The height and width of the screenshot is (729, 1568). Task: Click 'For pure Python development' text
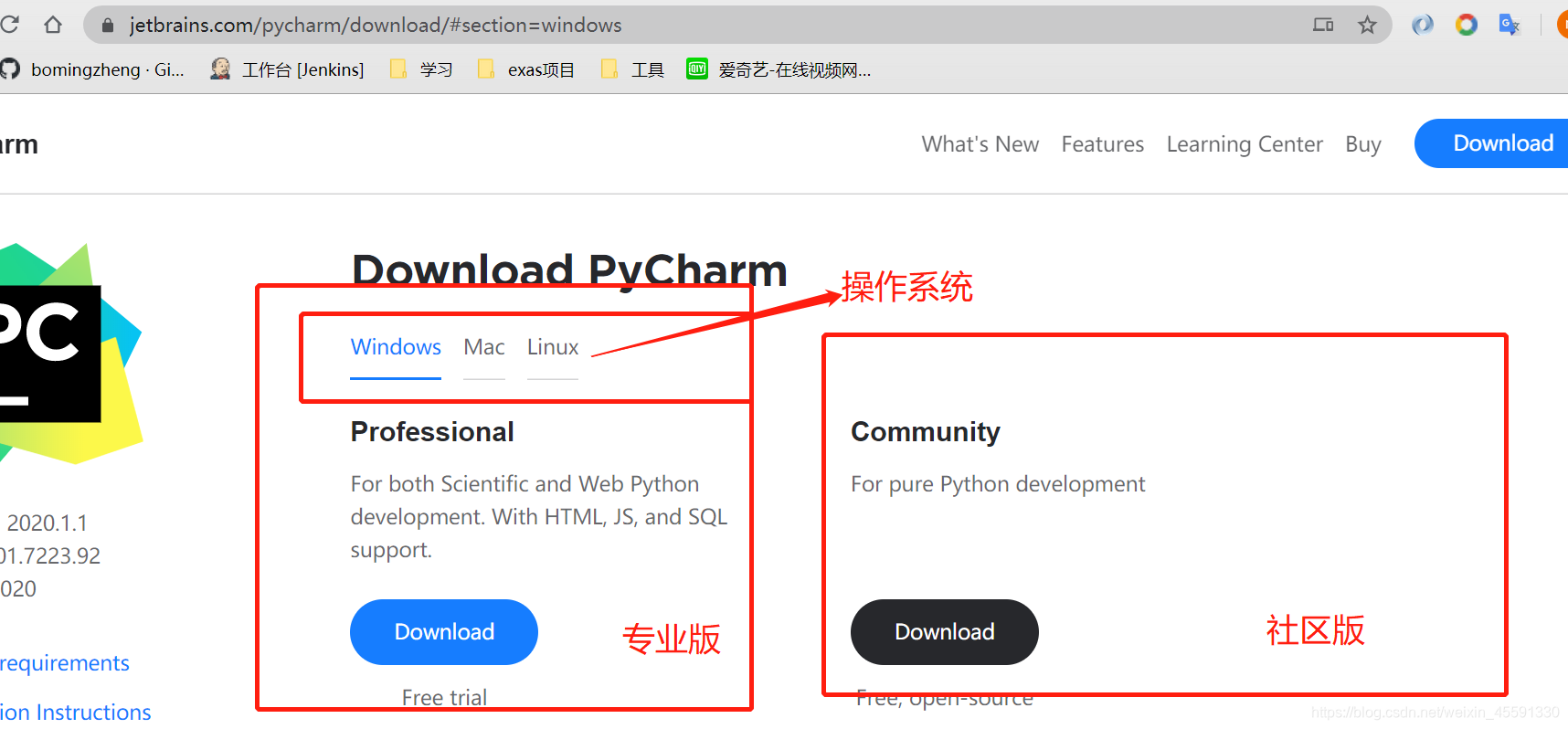998,484
